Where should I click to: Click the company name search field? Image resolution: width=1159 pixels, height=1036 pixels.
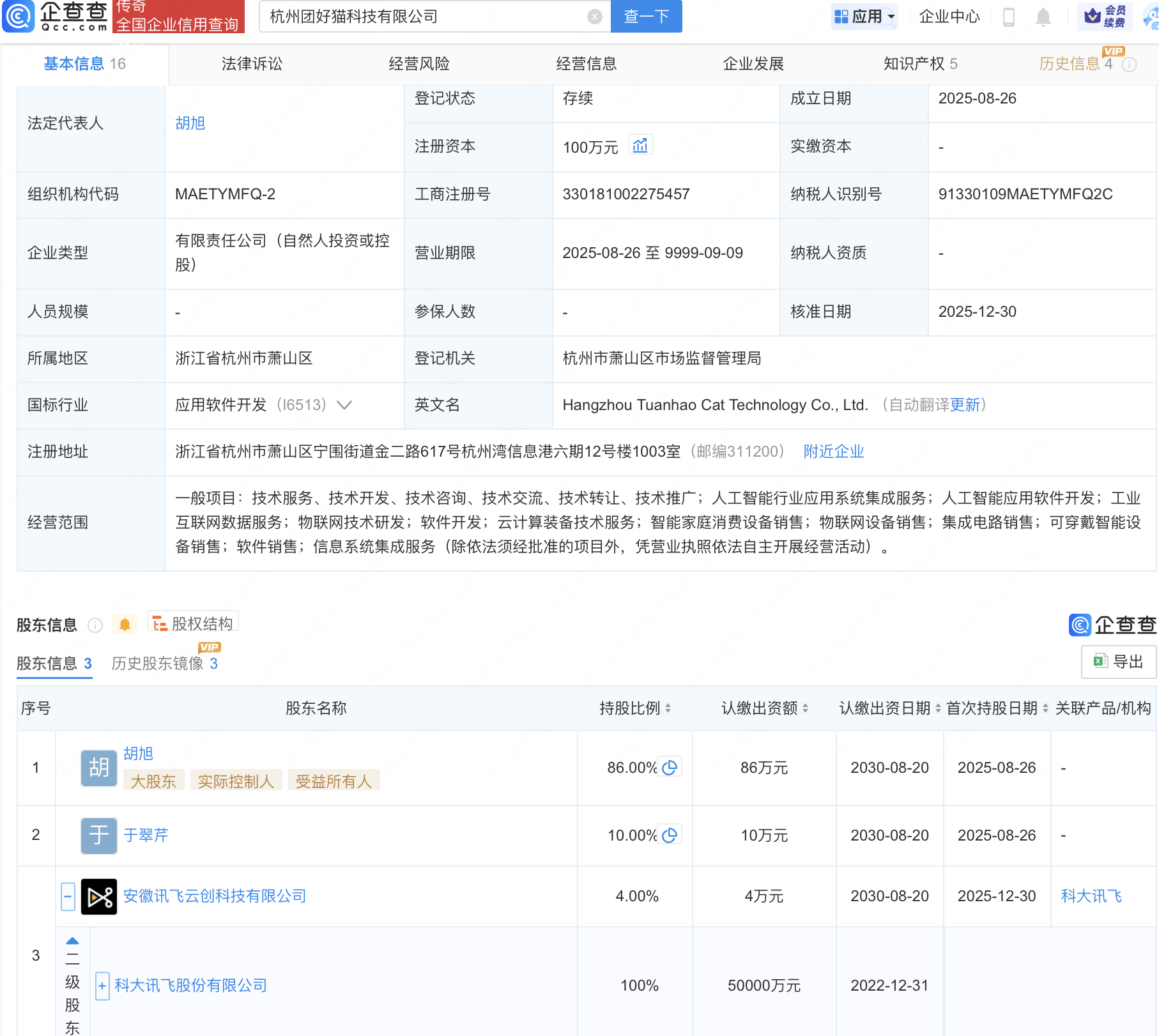422,17
